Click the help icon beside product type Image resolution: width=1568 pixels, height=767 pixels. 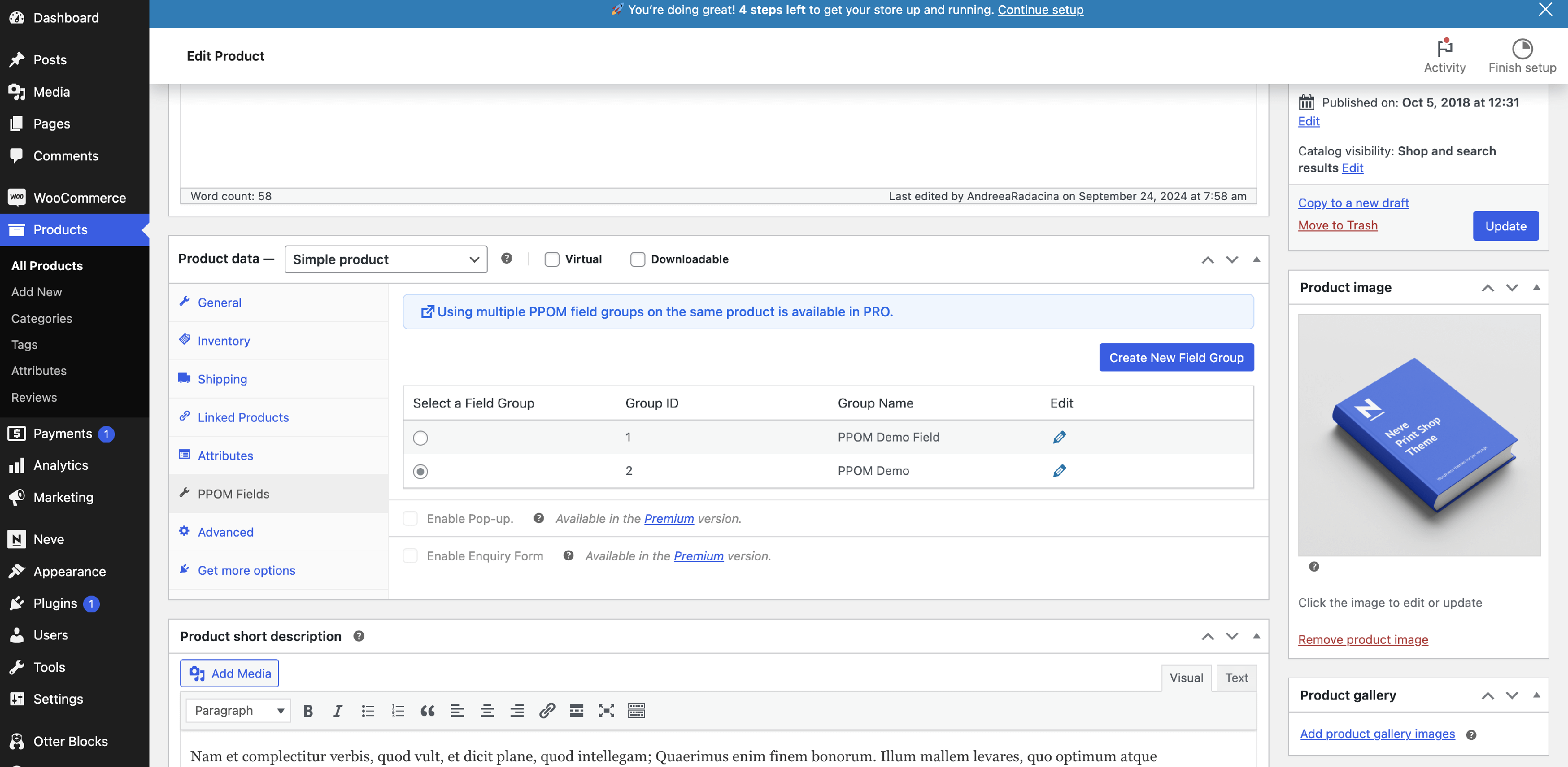pyautogui.click(x=506, y=259)
